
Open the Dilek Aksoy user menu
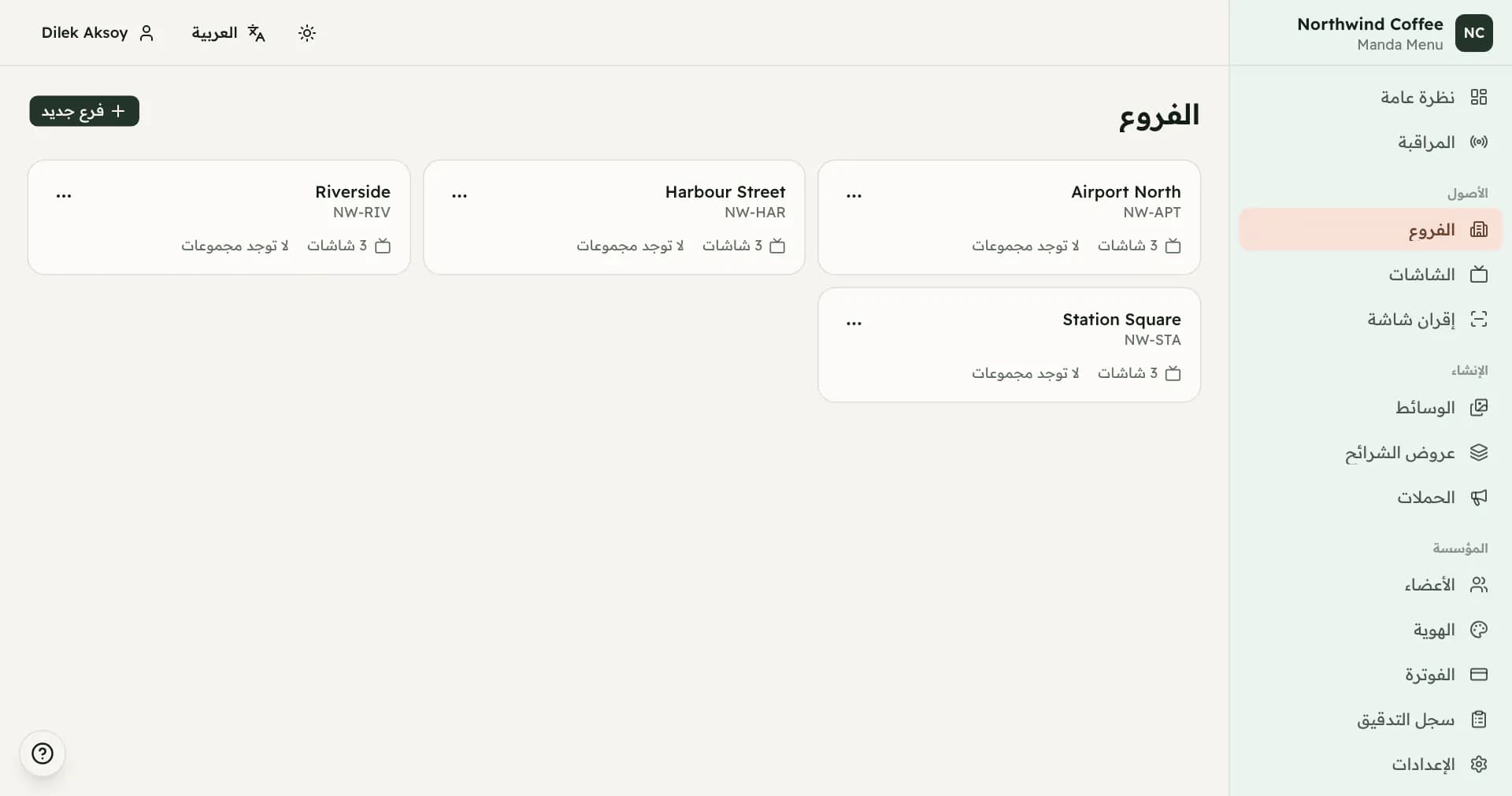[98, 33]
